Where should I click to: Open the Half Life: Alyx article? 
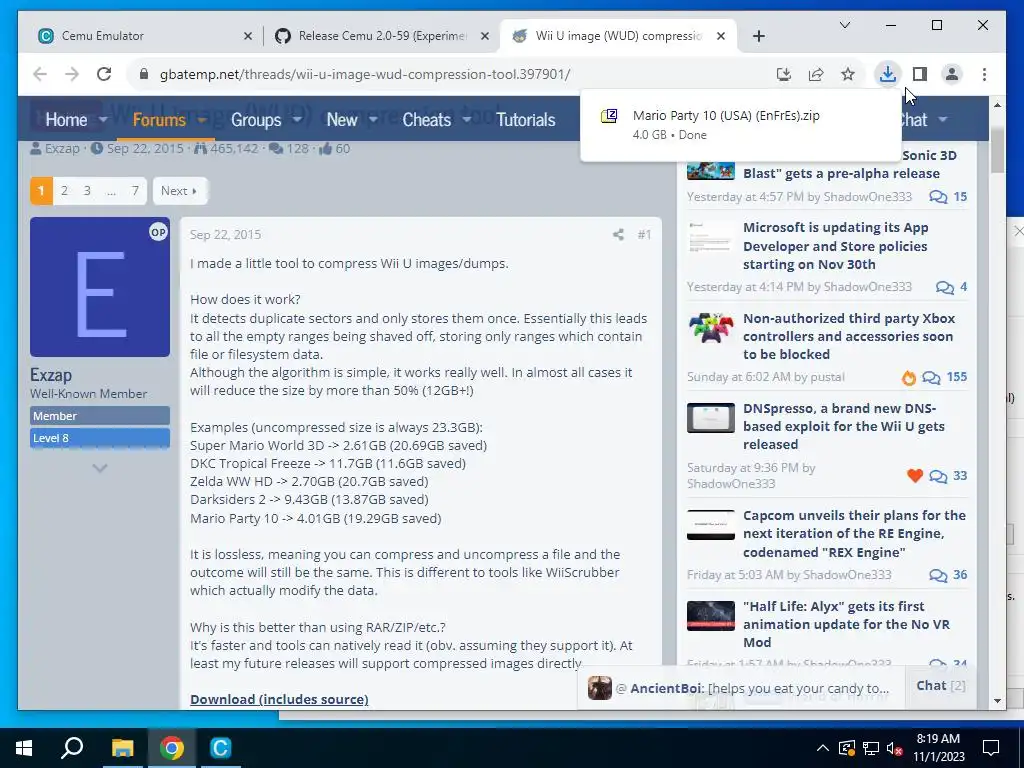point(846,624)
